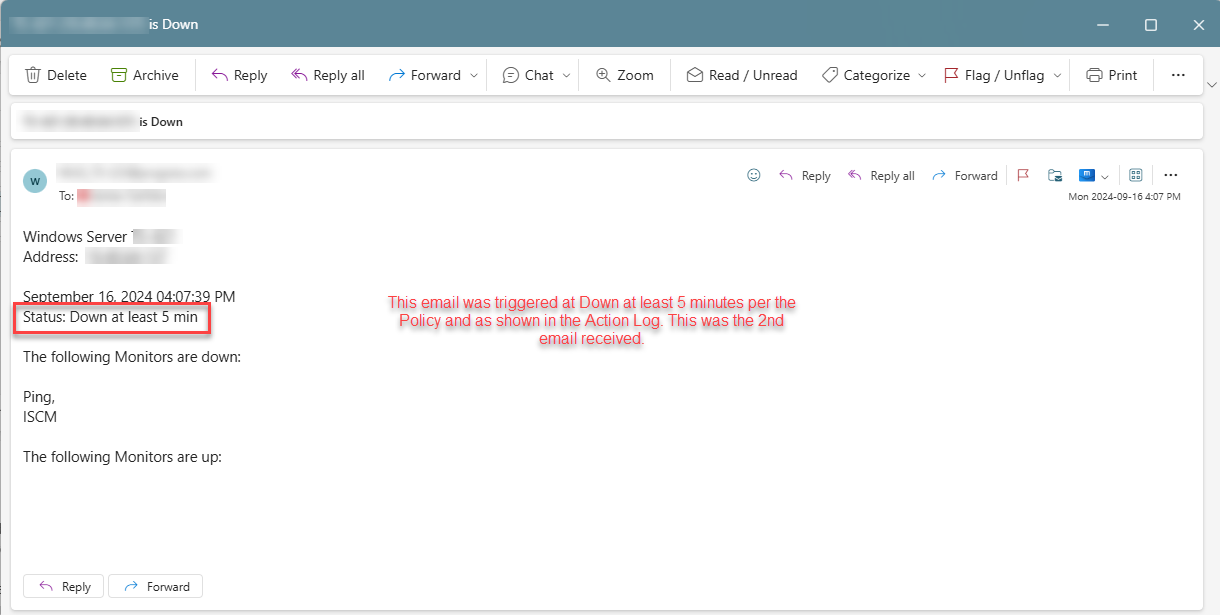Expand the Forward options dropdown arrow
The width and height of the screenshot is (1229, 615).
[x=476, y=75]
